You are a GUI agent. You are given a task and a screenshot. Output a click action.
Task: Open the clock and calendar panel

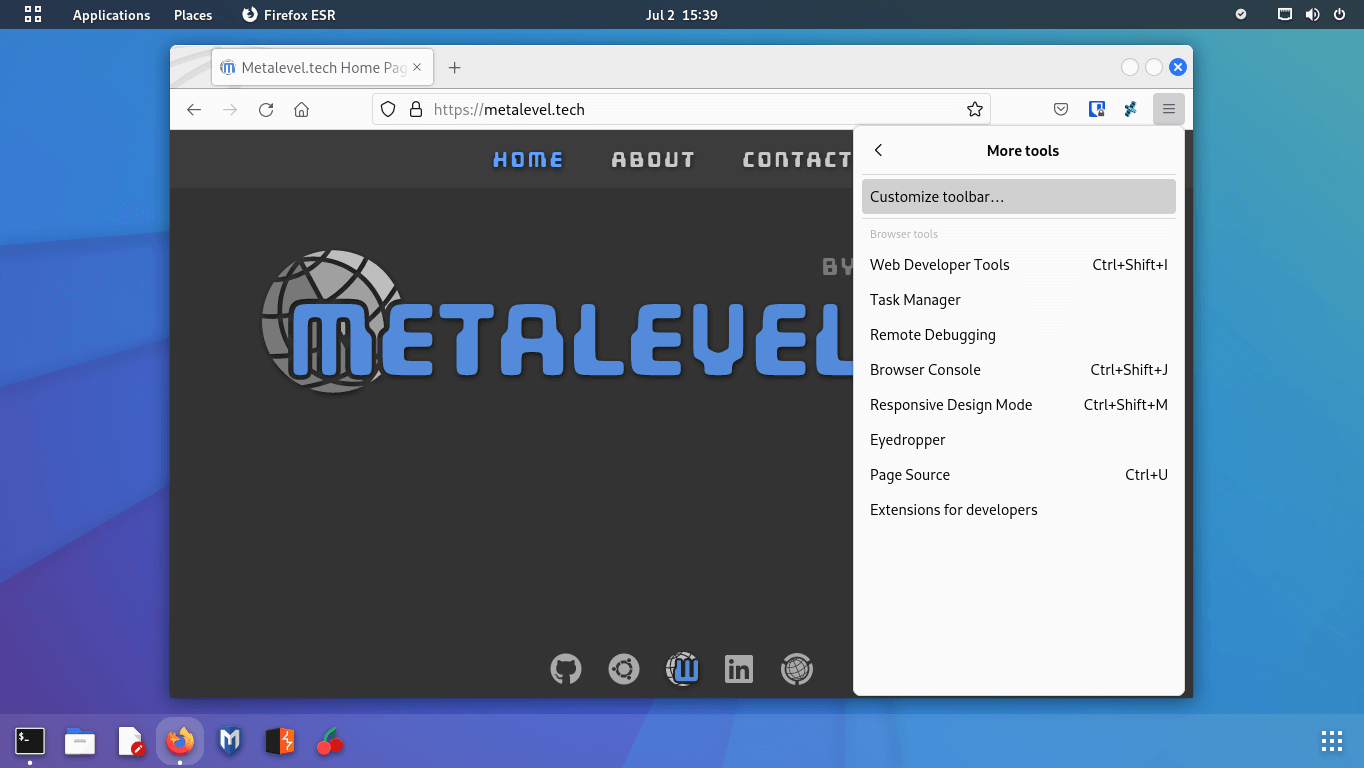click(x=682, y=15)
